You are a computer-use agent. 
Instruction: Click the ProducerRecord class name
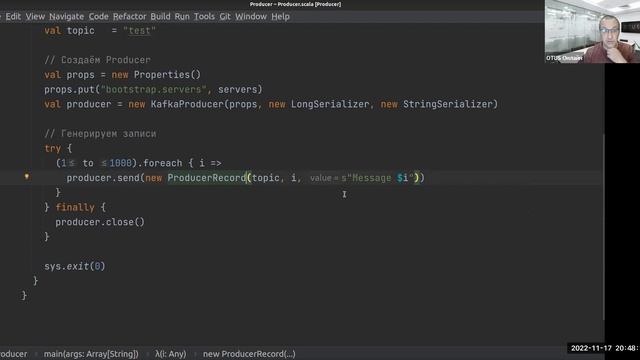click(x=207, y=178)
